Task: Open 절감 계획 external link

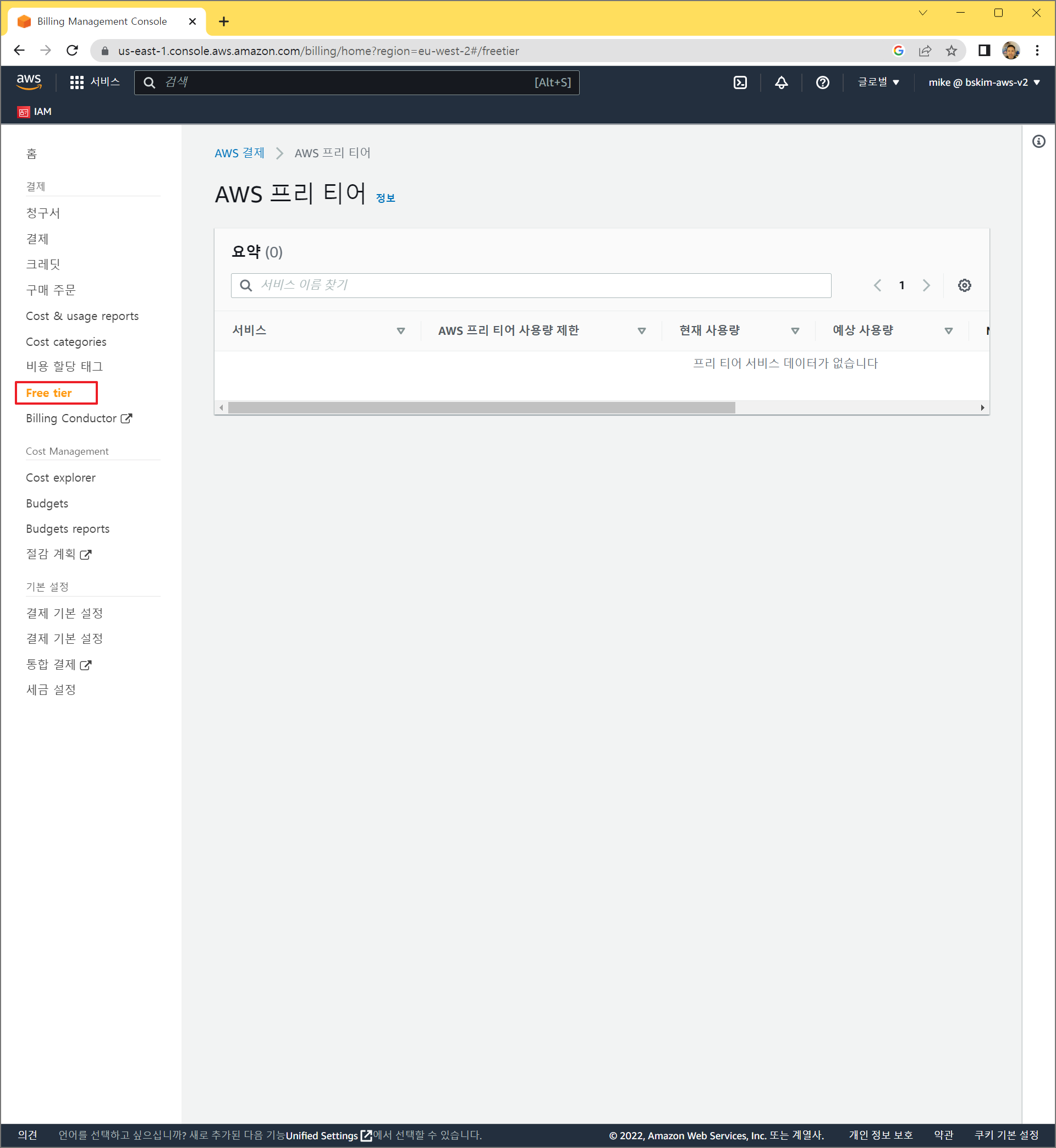Action: 58,554
